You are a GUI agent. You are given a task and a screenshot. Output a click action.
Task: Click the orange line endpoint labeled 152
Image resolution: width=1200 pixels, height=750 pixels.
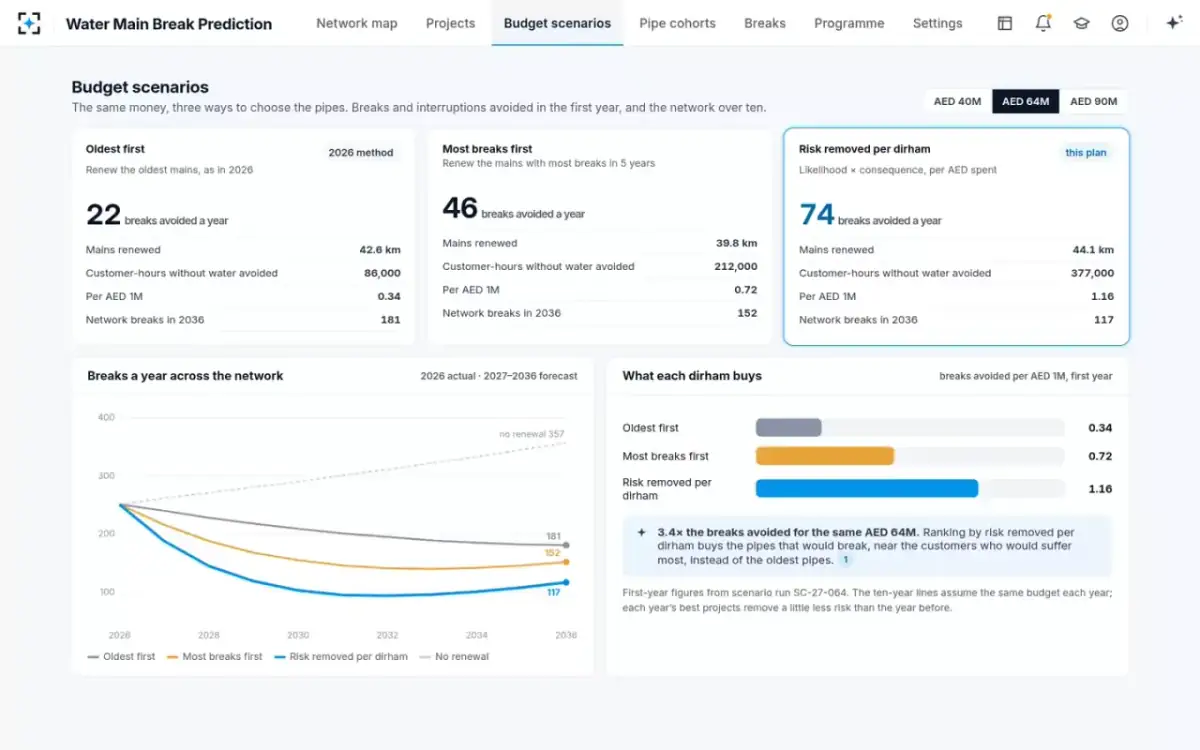[566, 562]
